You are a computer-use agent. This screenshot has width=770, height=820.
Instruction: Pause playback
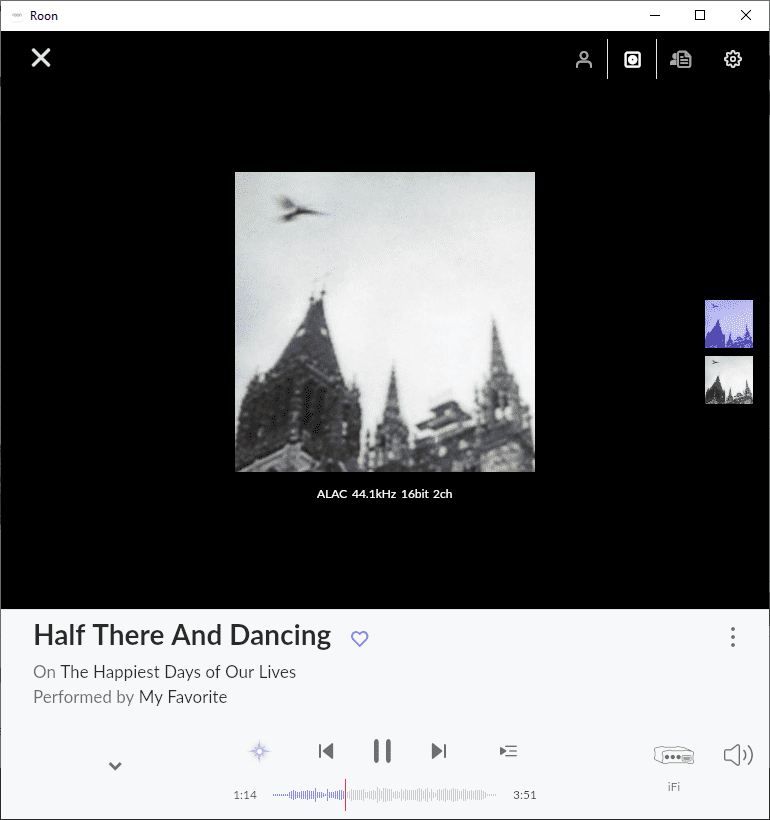(382, 751)
